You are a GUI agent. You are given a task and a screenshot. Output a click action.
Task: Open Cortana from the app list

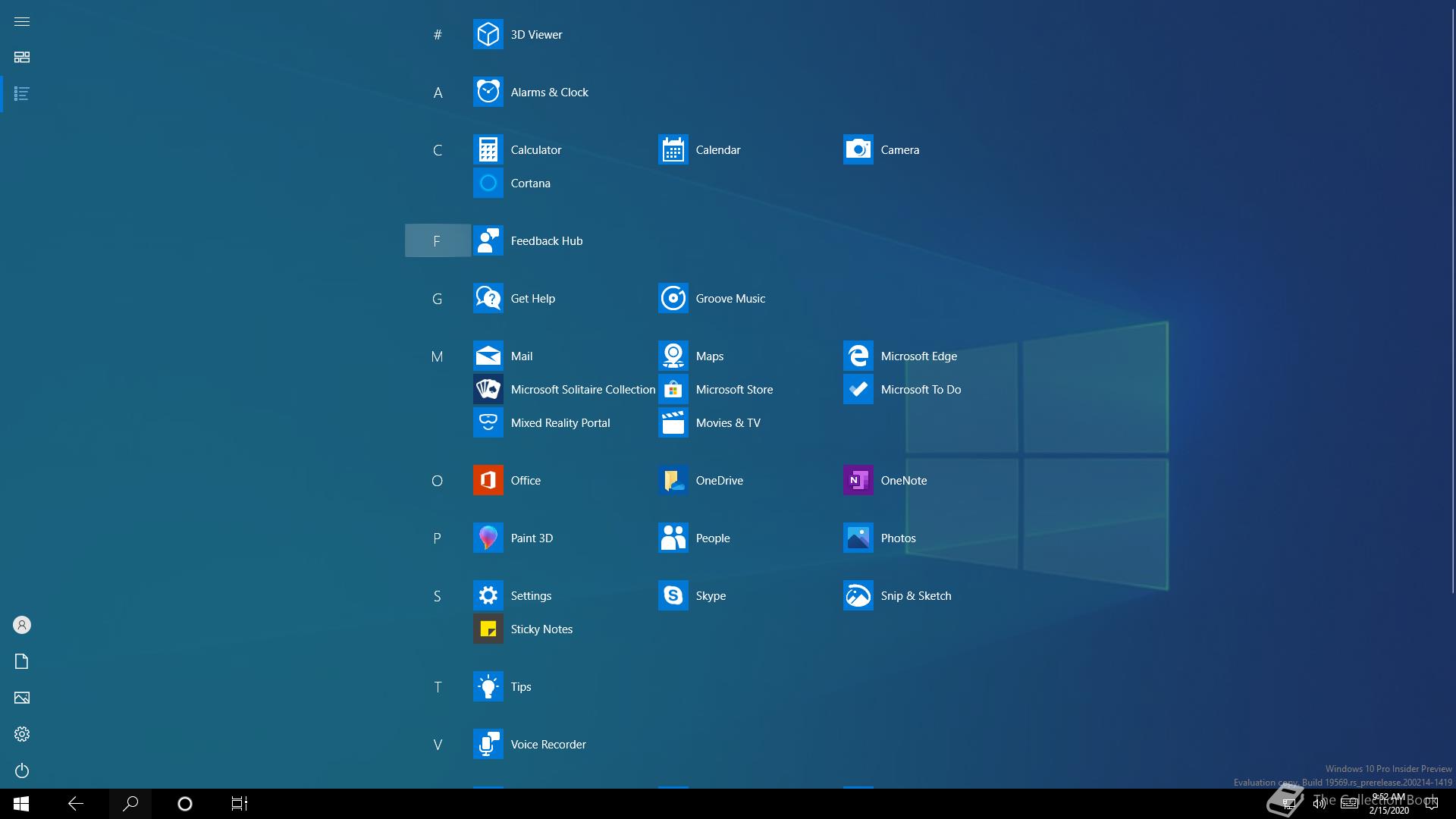coord(488,183)
